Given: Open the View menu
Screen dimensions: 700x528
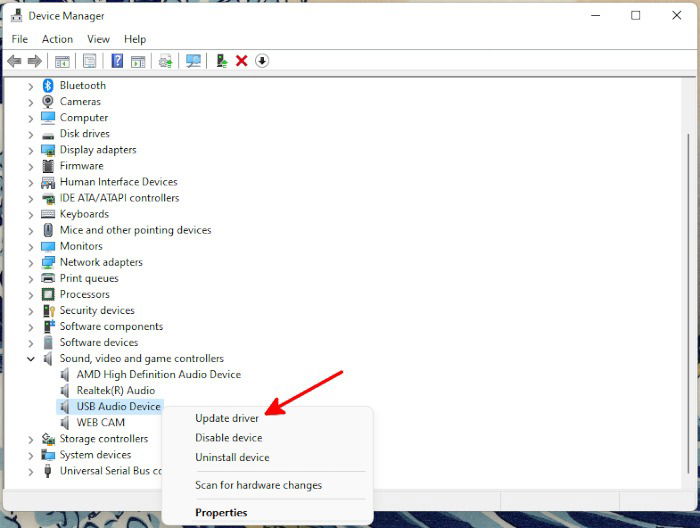Looking at the screenshot, I should click(x=98, y=39).
